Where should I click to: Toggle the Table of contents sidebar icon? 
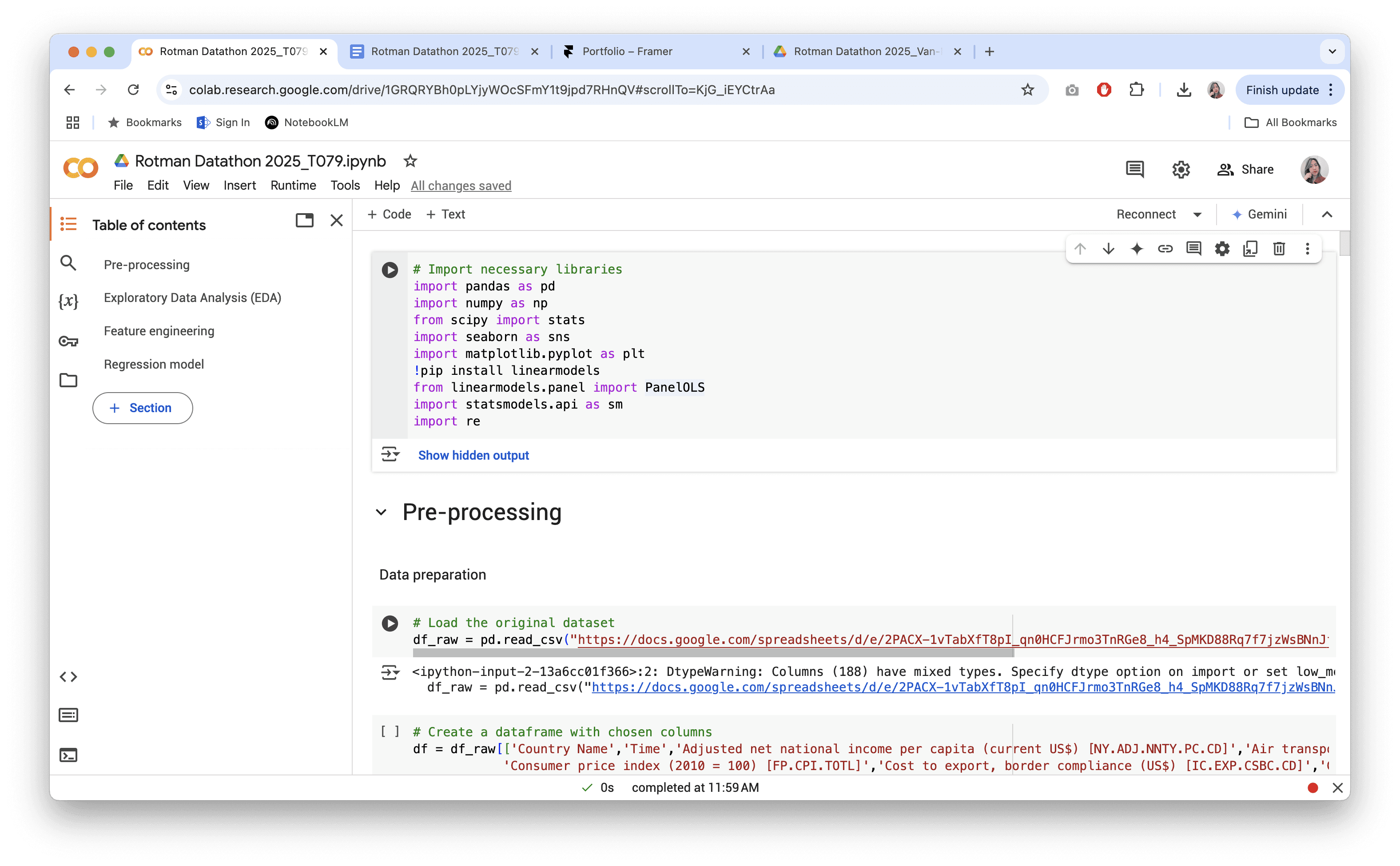click(x=68, y=224)
